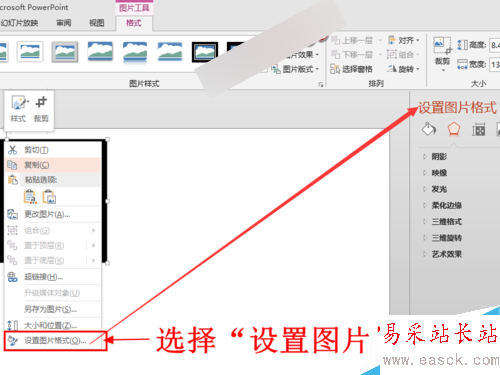The height and width of the screenshot is (375, 500).
Task: Open the 视图 ribbon tab
Action: [97, 23]
